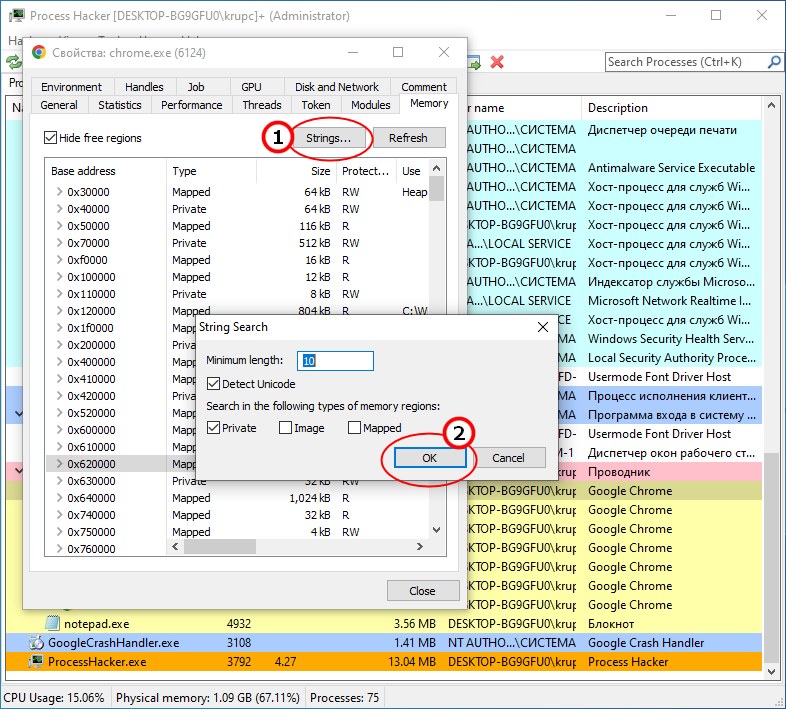The width and height of the screenshot is (786, 709).
Task: Expand the 0x70000 memory region
Action: (59, 243)
